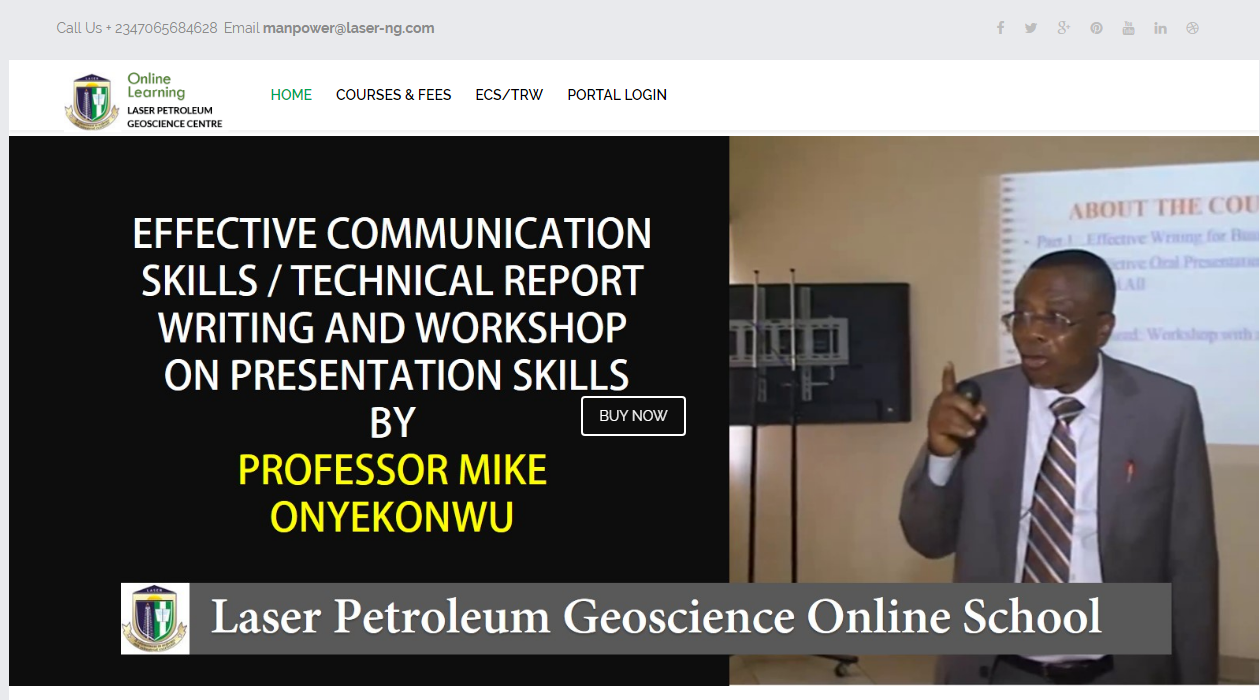
Task: Click the BUY NOW button
Action: click(x=633, y=416)
